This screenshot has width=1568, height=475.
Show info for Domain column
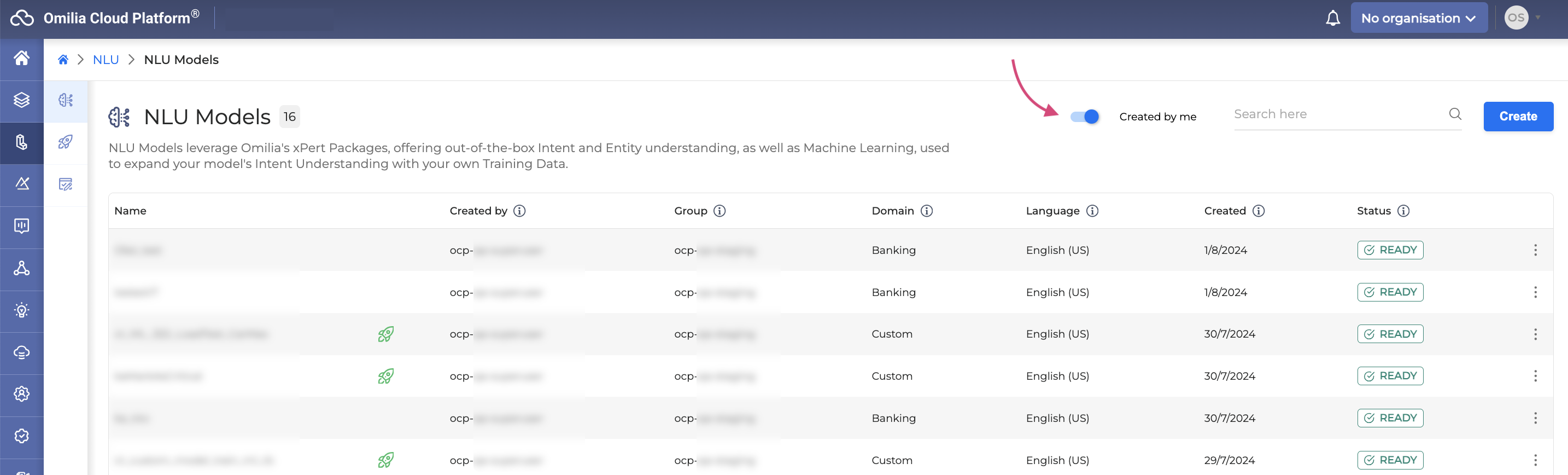tap(927, 211)
